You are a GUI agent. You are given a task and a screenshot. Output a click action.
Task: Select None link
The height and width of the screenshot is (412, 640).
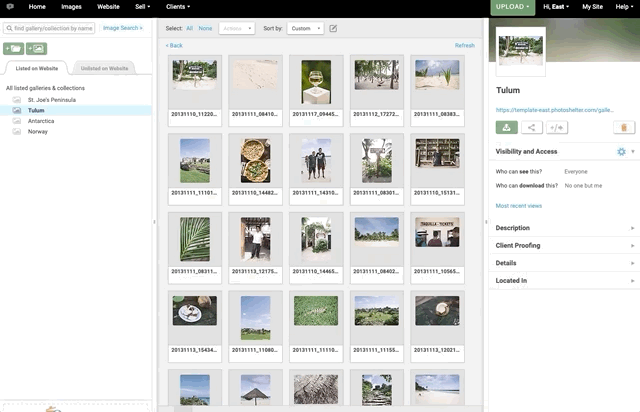205,28
